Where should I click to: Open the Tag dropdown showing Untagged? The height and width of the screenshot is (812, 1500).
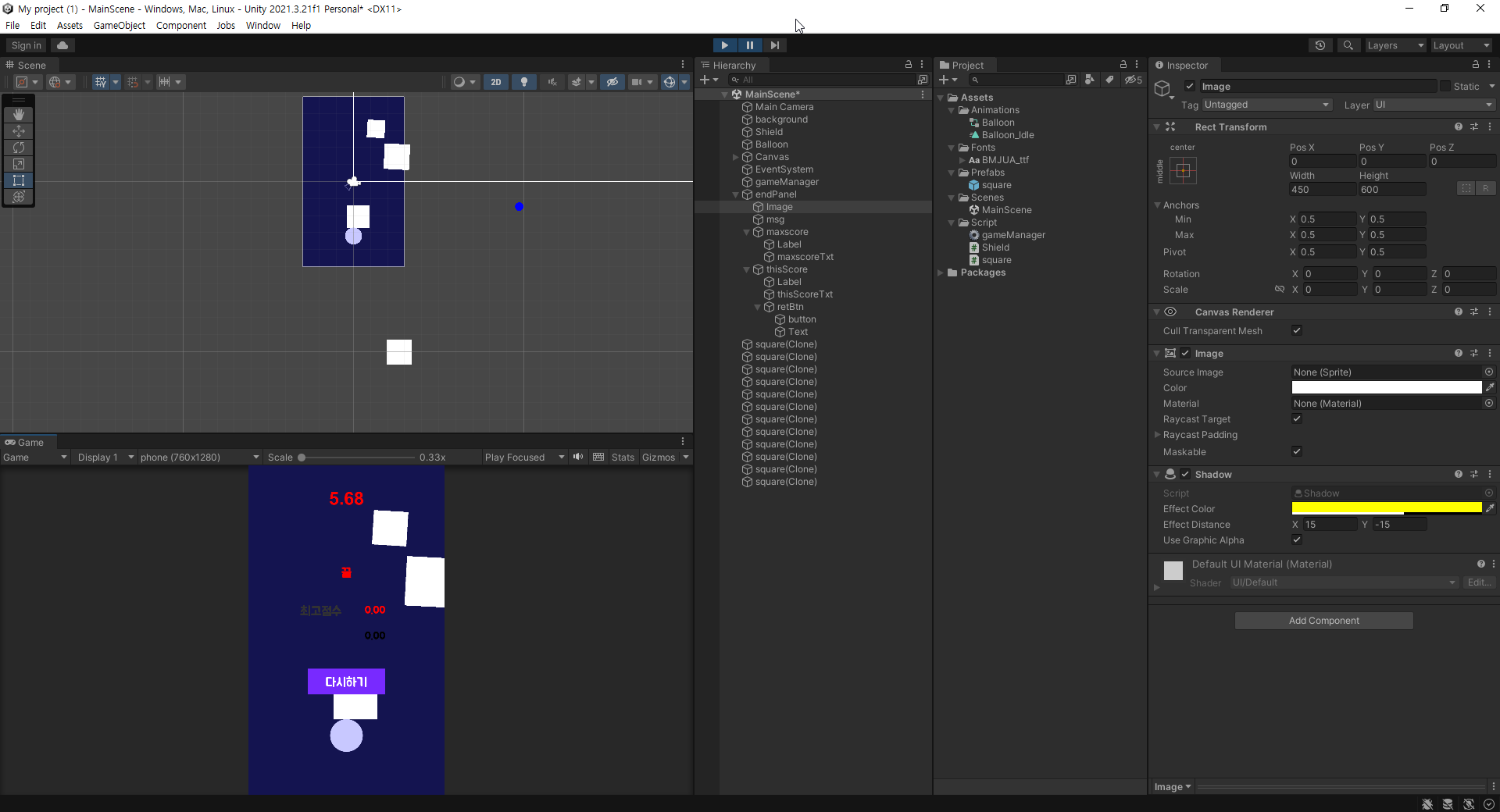(x=1266, y=105)
